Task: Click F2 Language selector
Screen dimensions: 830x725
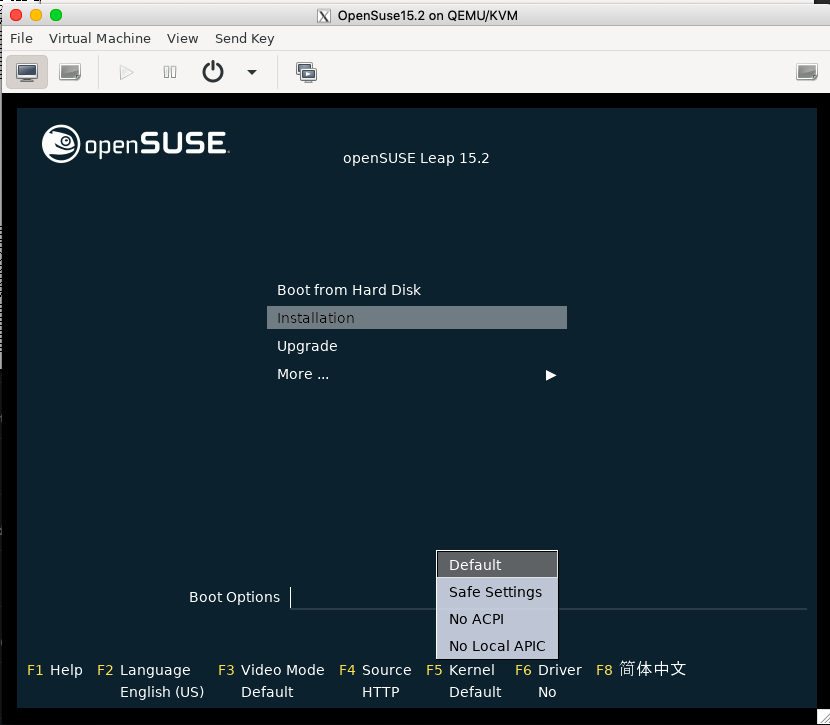Action: 143,670
